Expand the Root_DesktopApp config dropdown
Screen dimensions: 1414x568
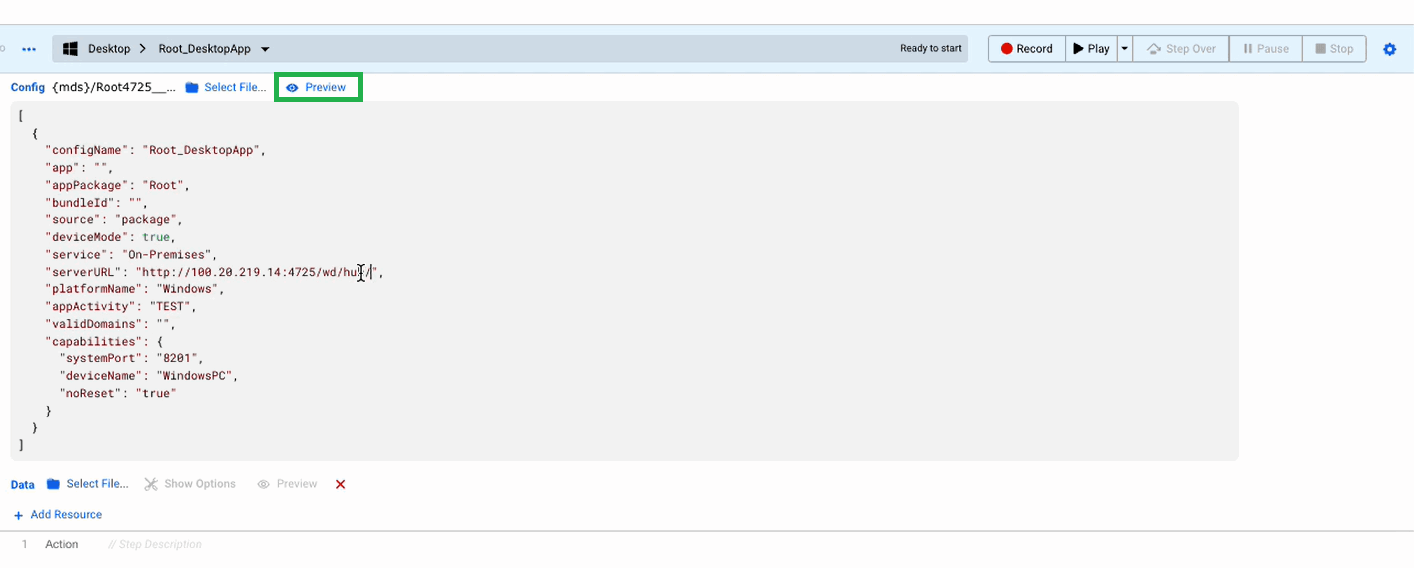point(265,49)
